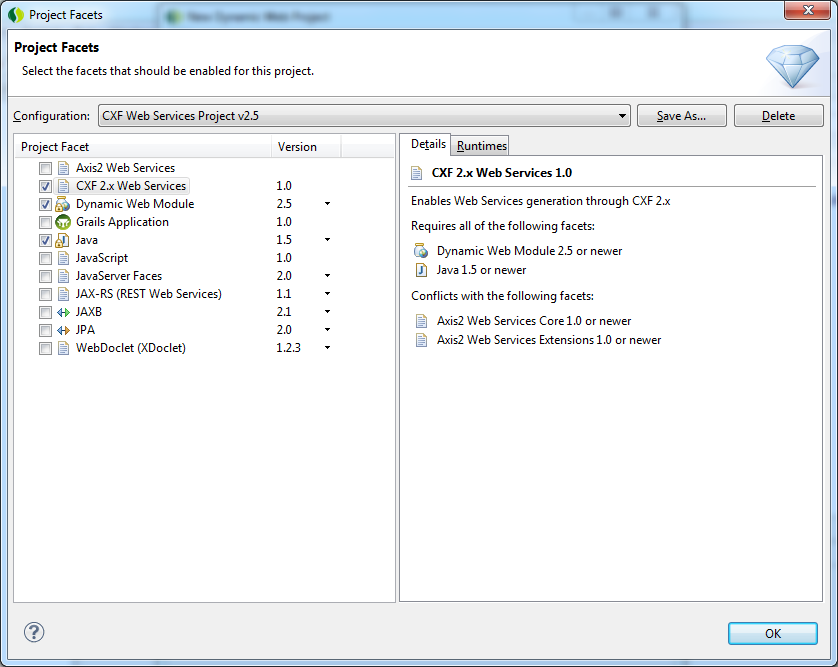The image size is (838, 667).
Task: Toggle the Java facet checkbox
Action: pyautogui.click(x=45, y=241)
